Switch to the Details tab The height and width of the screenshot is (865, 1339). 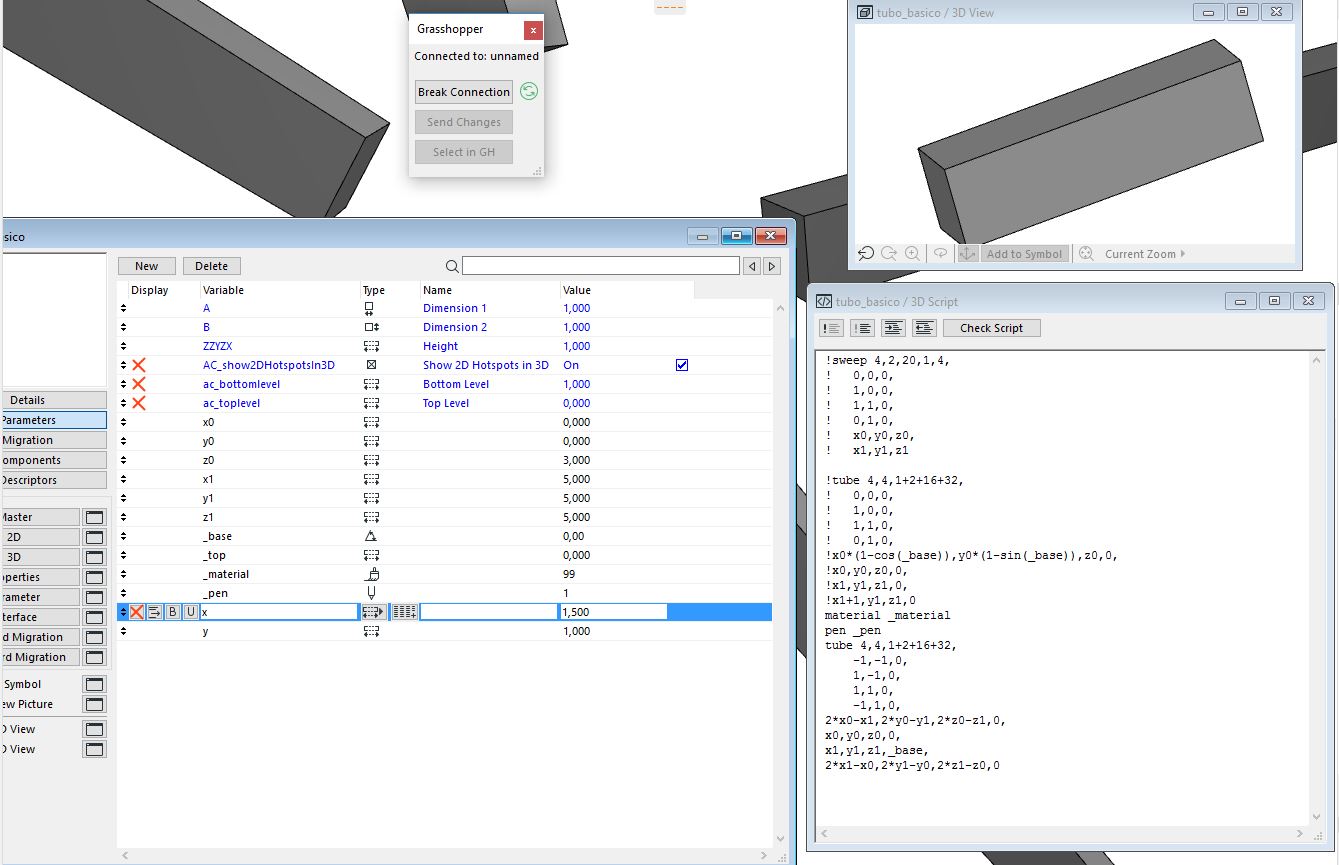coord(28,400)
